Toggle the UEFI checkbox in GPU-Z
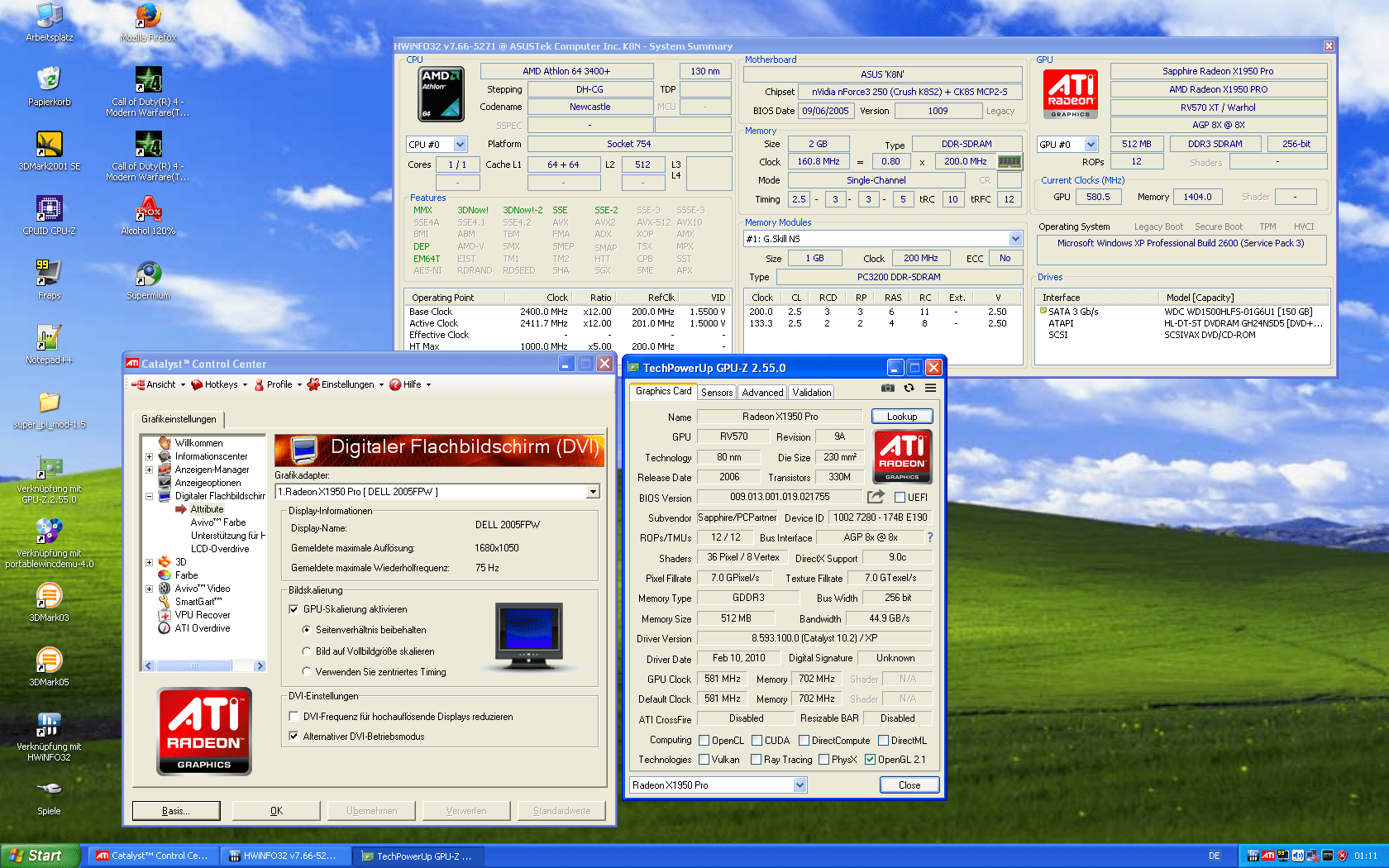This screenshot has width=1389, height=868. (x=900, y=498)
